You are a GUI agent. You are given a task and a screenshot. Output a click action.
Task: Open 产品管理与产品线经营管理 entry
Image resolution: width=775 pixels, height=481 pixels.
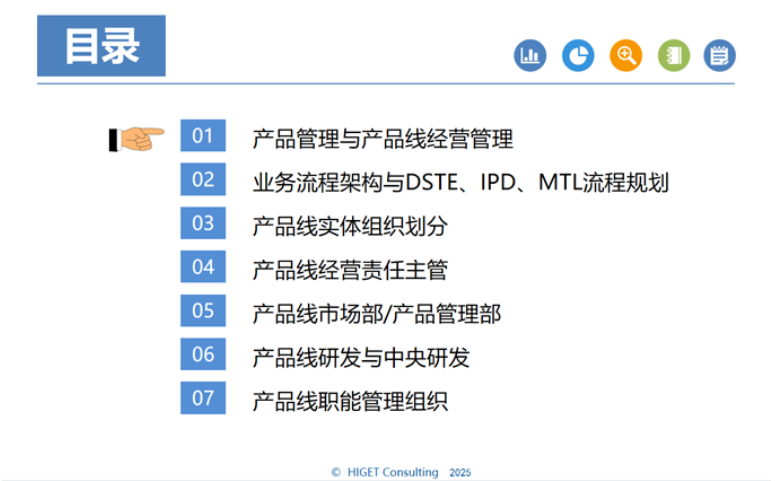[383, 139]
